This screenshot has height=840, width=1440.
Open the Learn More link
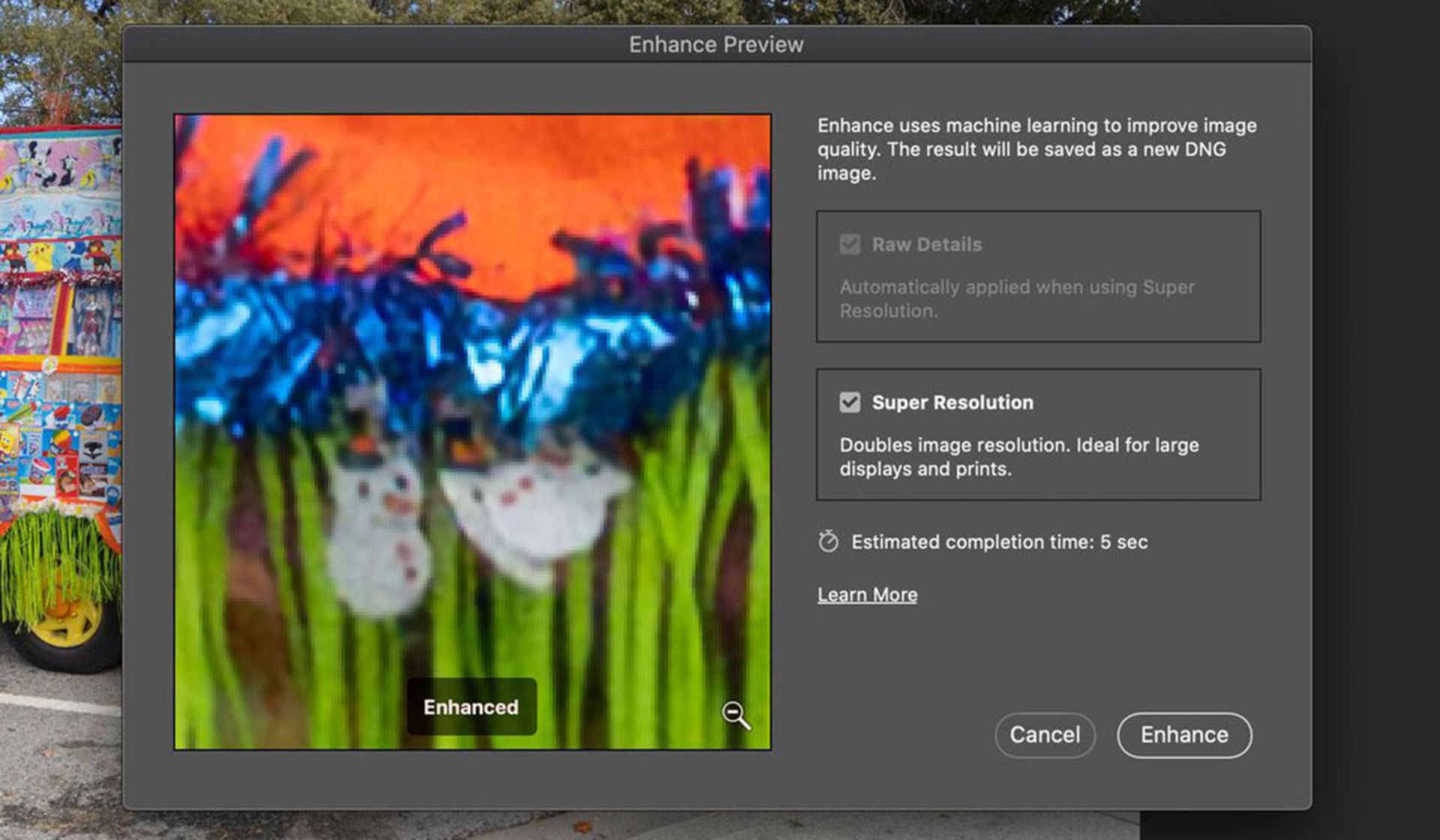(867, 595)
